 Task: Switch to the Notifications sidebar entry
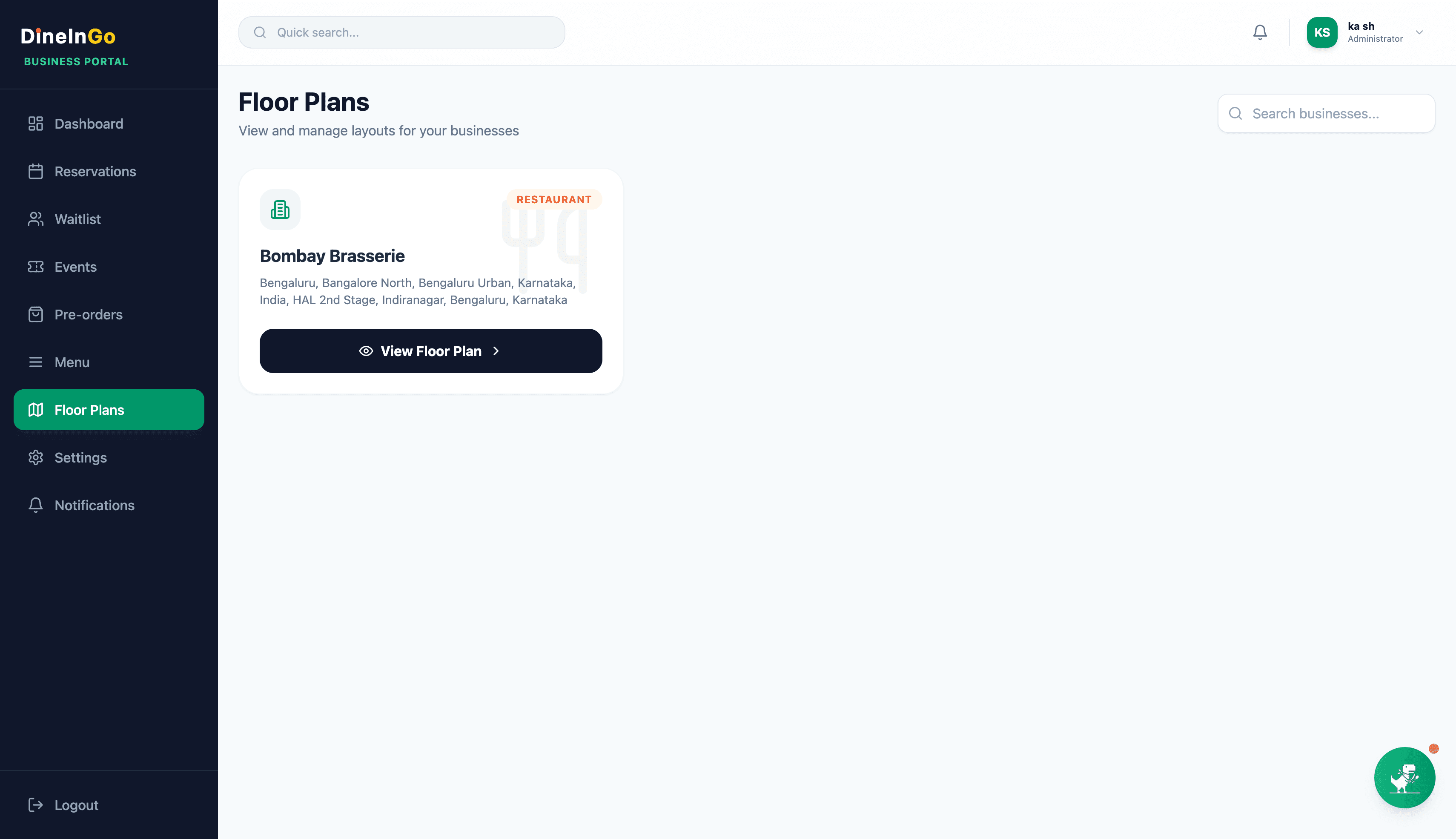tap(94, 506)
